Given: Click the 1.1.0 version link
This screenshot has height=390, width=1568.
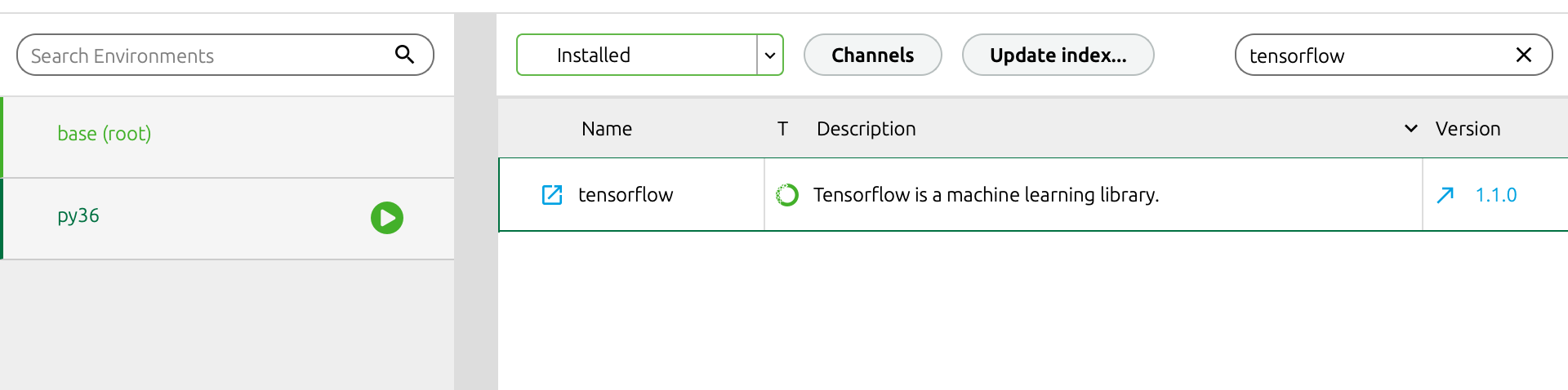Looking at the screenshot, I should [x=1495, y=195].
